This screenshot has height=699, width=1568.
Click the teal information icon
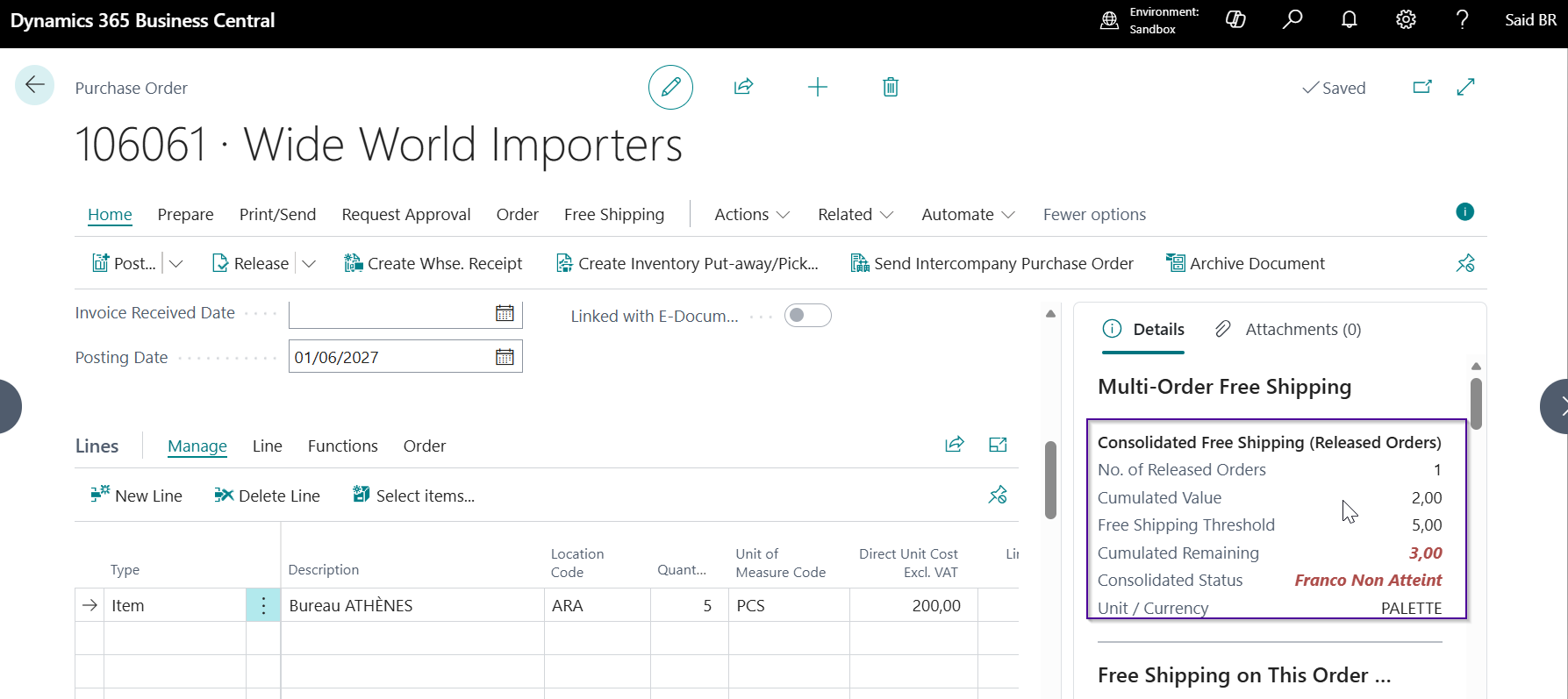(x=1464, y=211)
